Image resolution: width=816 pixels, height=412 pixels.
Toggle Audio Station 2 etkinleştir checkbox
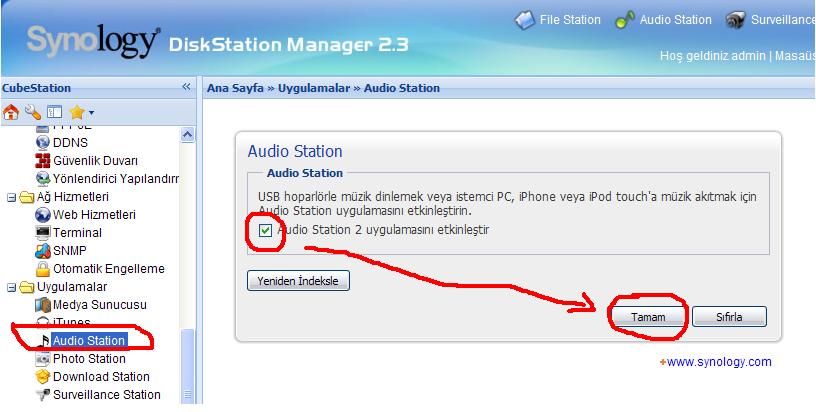265,230
